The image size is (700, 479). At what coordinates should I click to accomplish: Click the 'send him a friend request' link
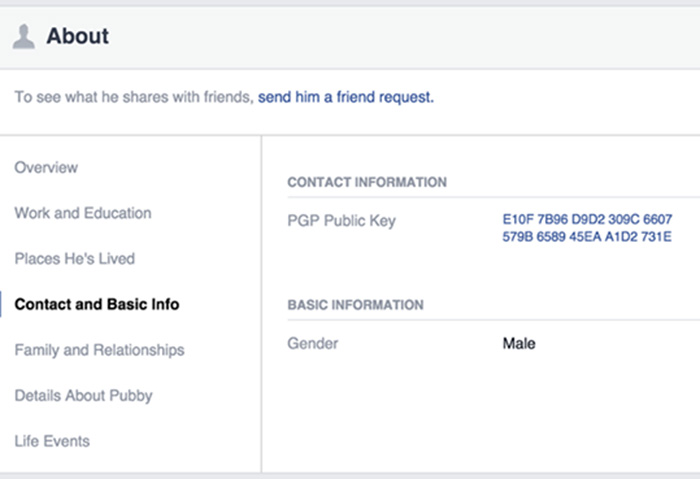pos(346,98)
